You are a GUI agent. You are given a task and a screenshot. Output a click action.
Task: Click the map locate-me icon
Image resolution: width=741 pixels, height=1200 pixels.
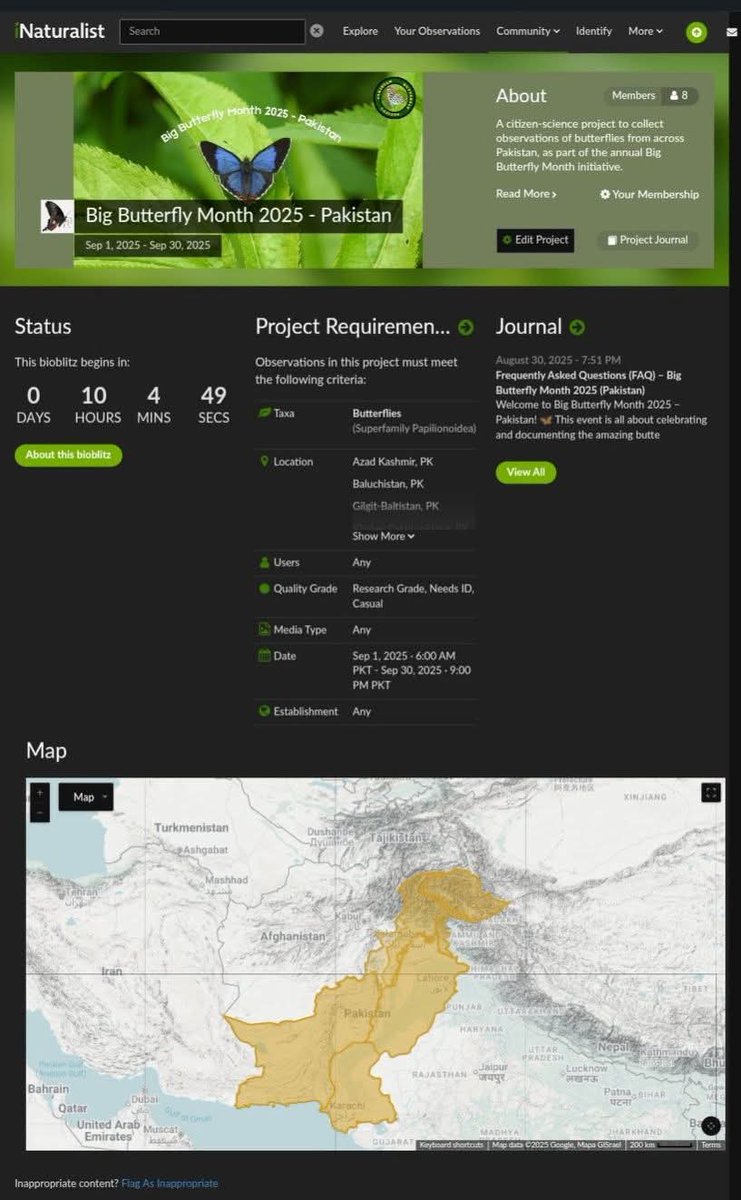710,1126
